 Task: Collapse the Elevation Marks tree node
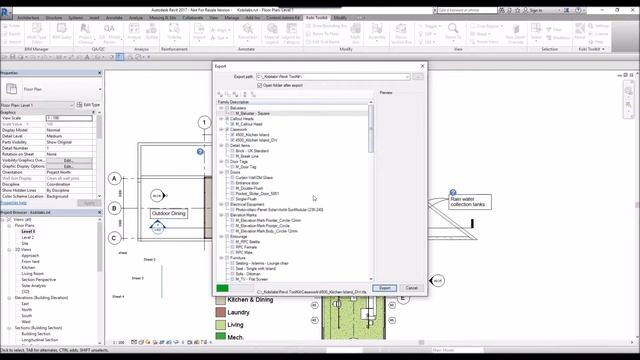point(221,215)
